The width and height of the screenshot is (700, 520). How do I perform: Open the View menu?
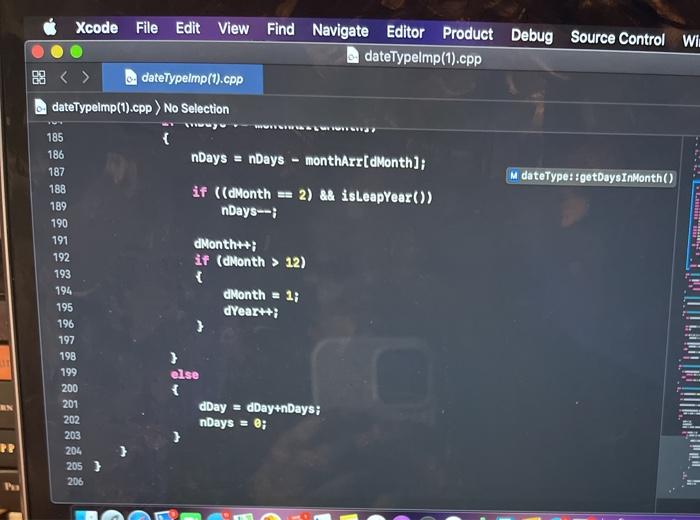(x=233, y=29)
